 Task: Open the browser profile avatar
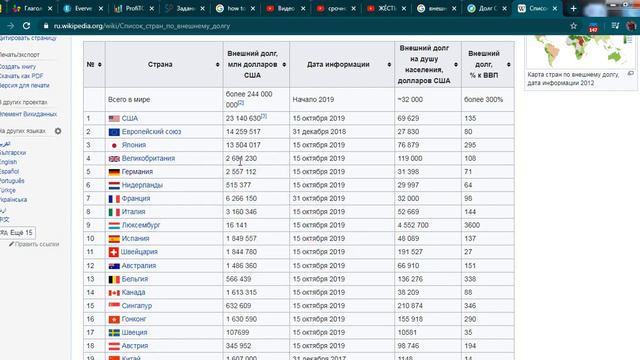(632, 26)
